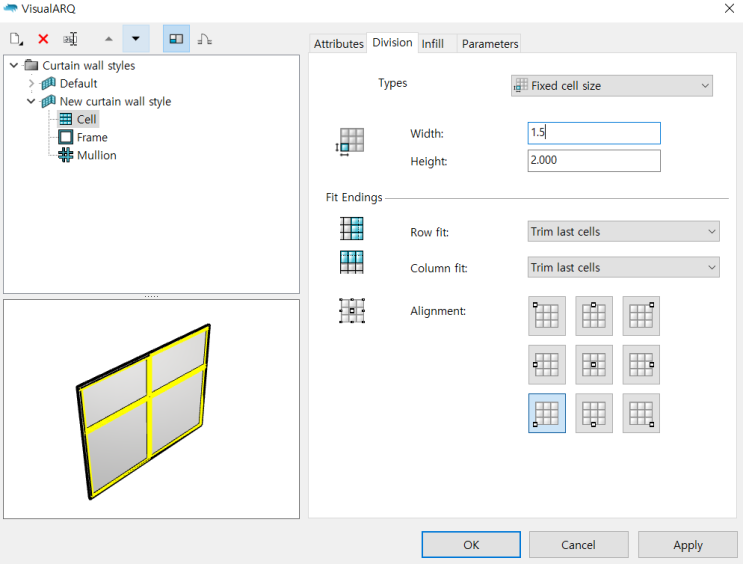Click the Apply button
The height and width of the screenshot is (564, 743).
tap(687, 545)
